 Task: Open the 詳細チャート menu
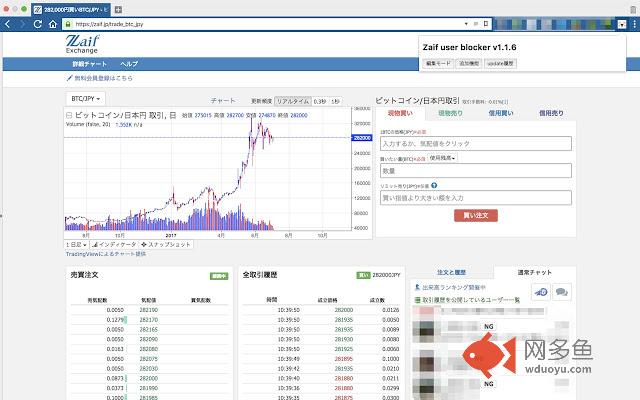(89, 64)
